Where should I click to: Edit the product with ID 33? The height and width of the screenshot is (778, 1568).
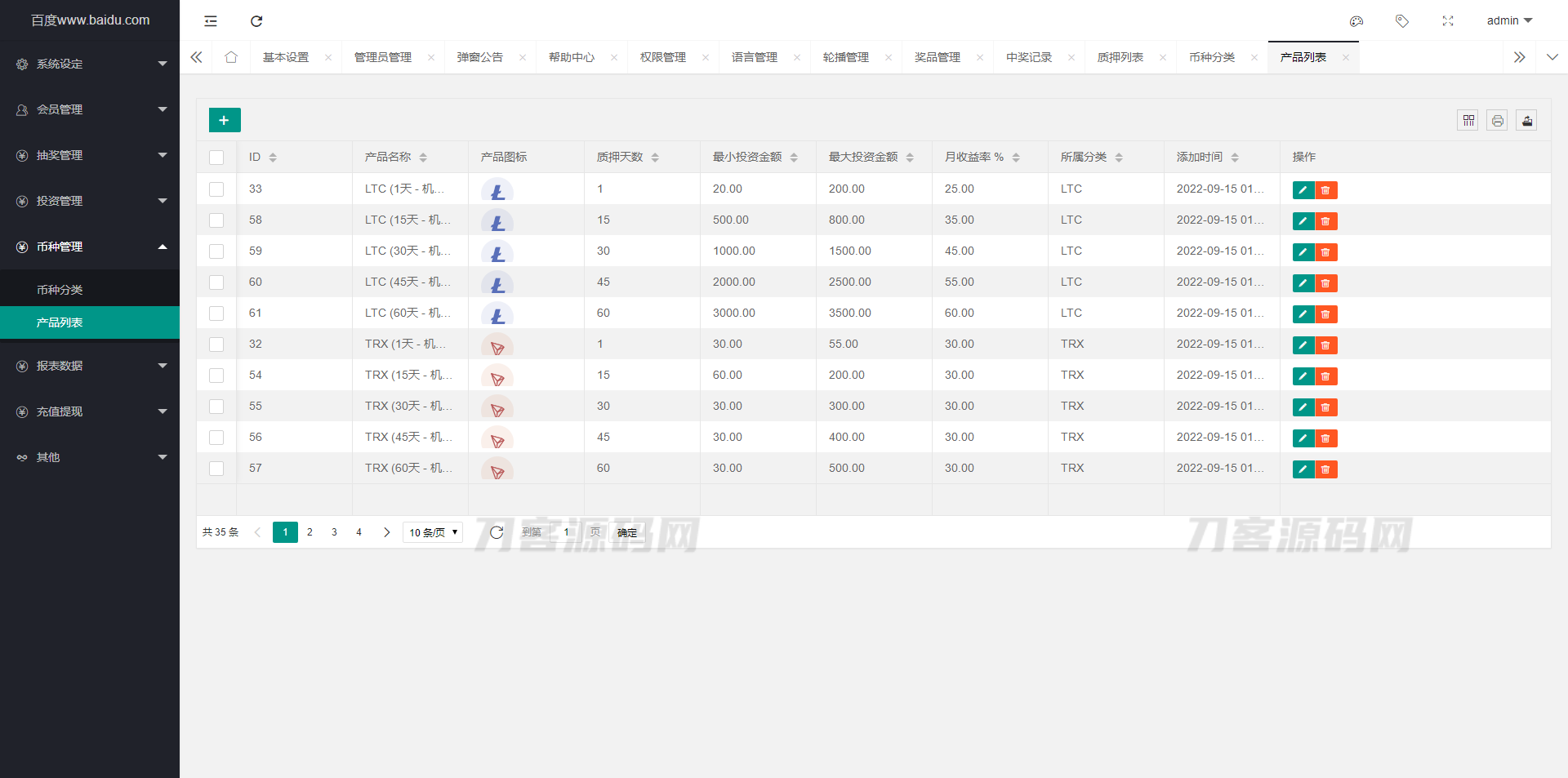[x=1303, y=190]
